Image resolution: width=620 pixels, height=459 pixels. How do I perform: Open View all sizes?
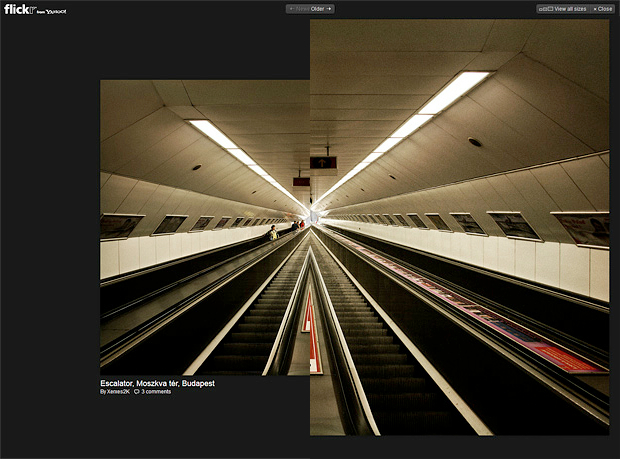coord(563,9)
